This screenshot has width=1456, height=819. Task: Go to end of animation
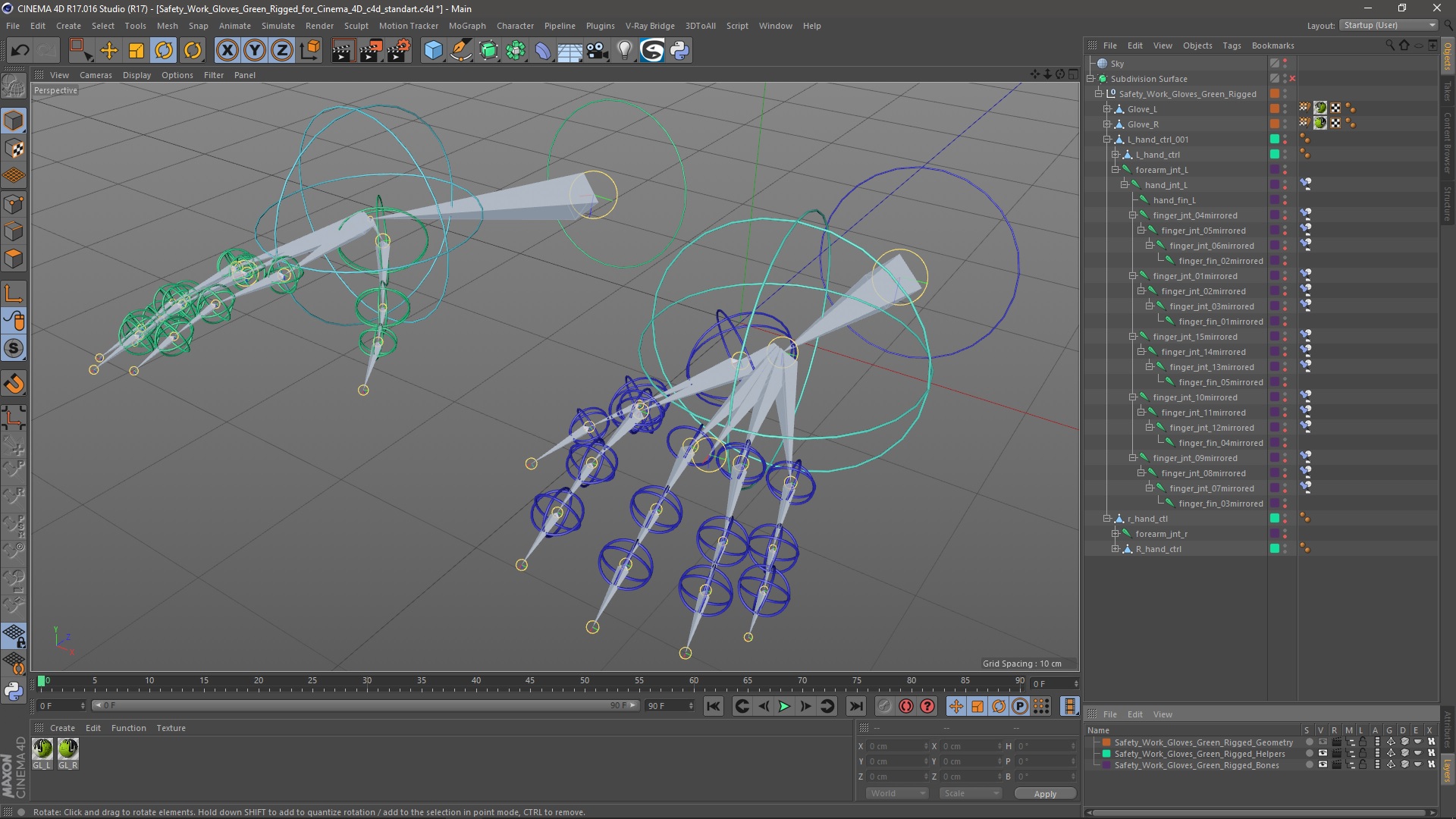pyautogui.click(x=856, y=706)
